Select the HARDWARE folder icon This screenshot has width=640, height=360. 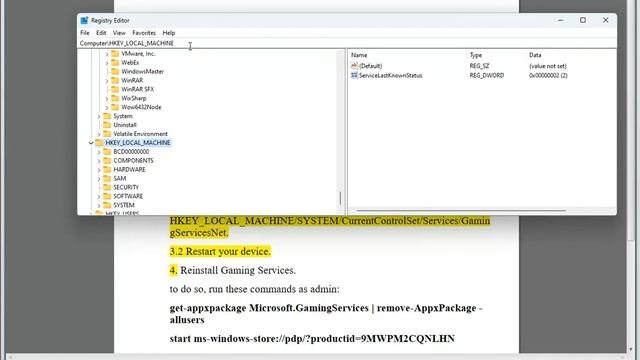(107, 169)
